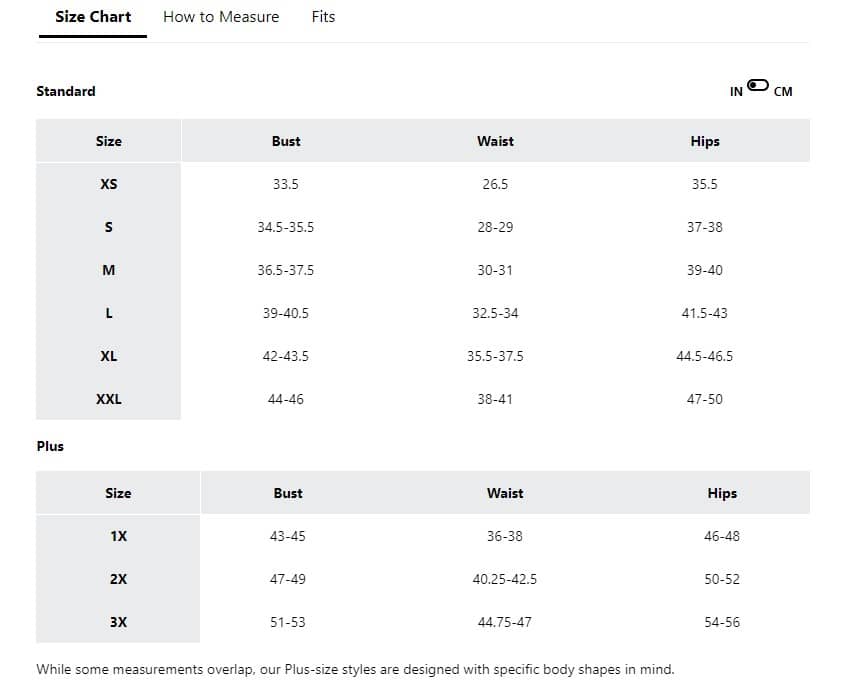Click the XL waist value 35.5-37.5
Image resolution: width=860 pixels, height=681 pixels.
[495, 357]
